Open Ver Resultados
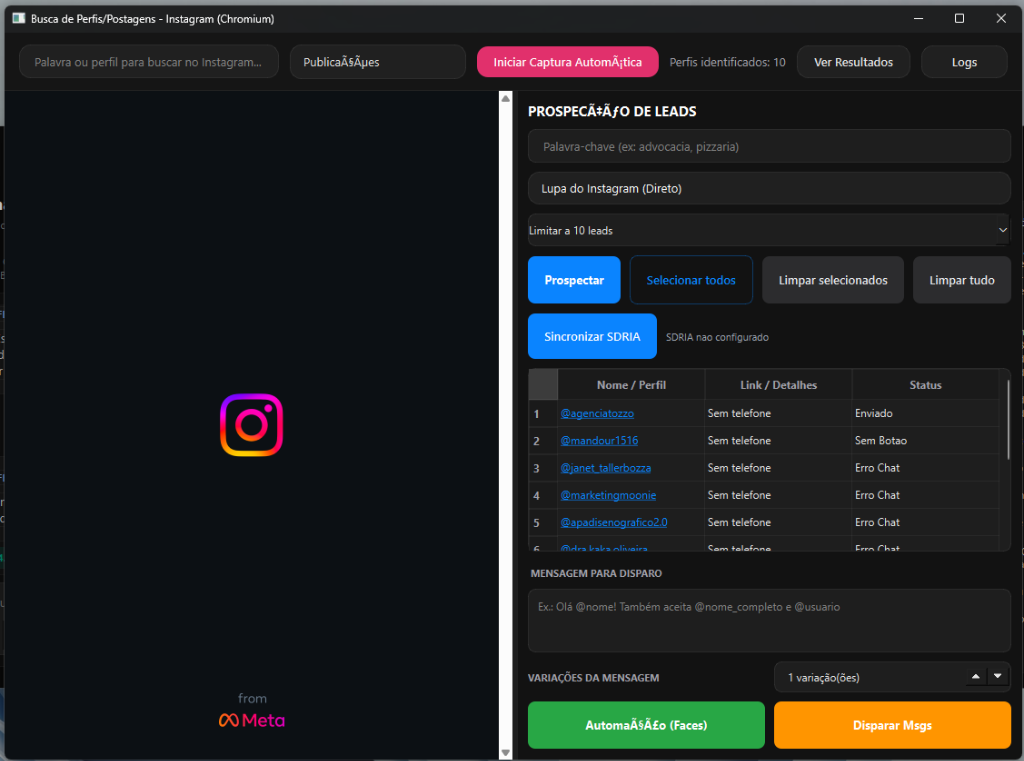 pos(853,62)
